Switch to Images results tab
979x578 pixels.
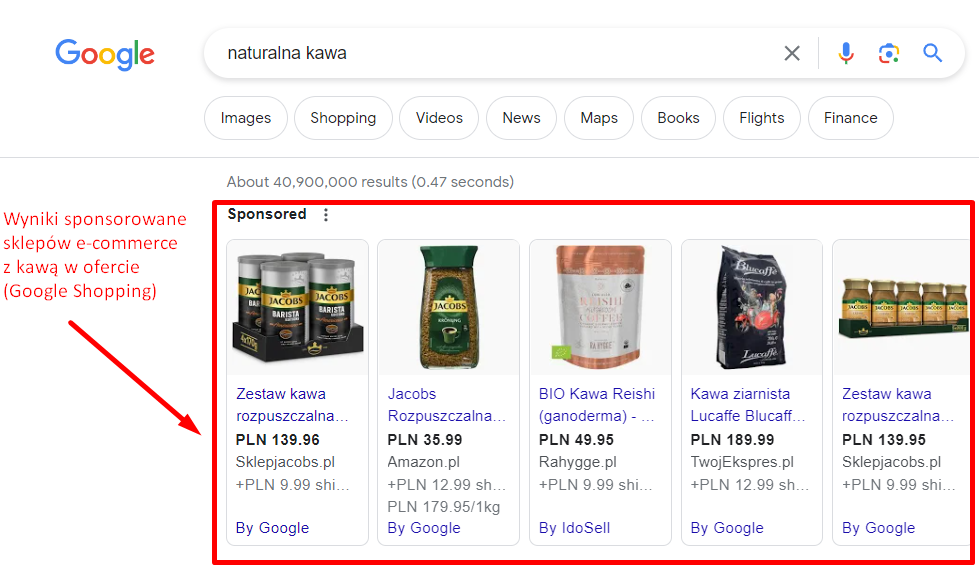246,118
